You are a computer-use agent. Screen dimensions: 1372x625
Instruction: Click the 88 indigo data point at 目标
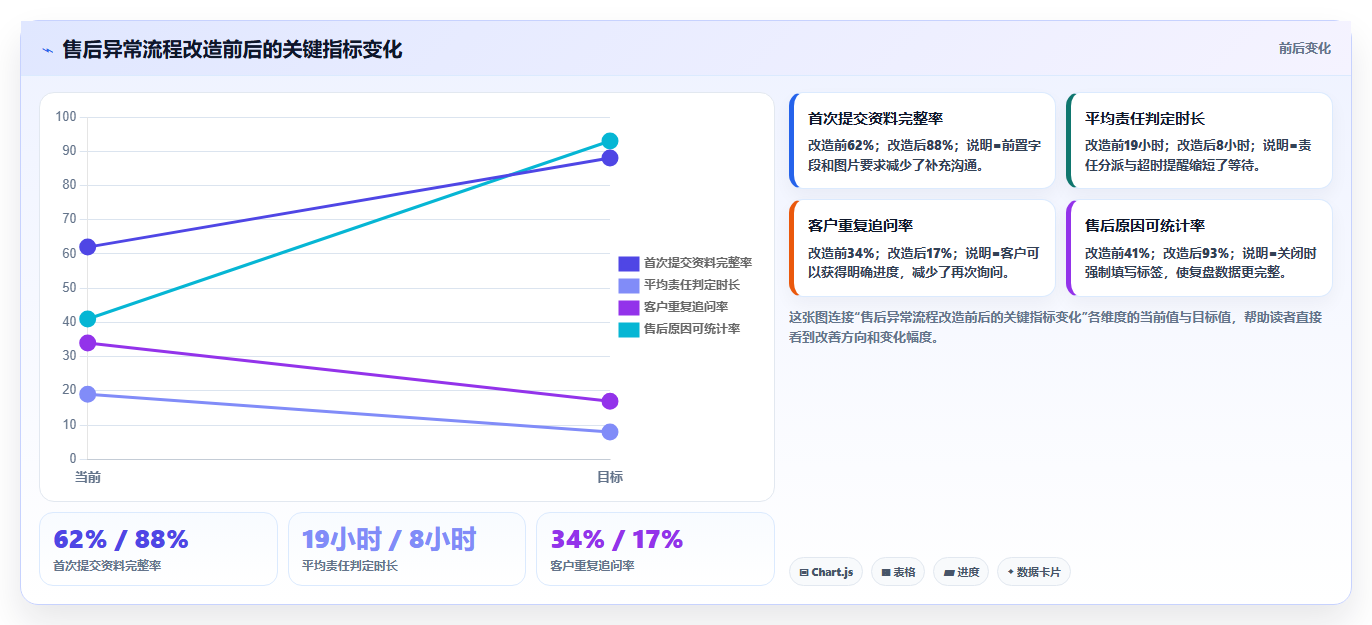[x=610, y=158]
